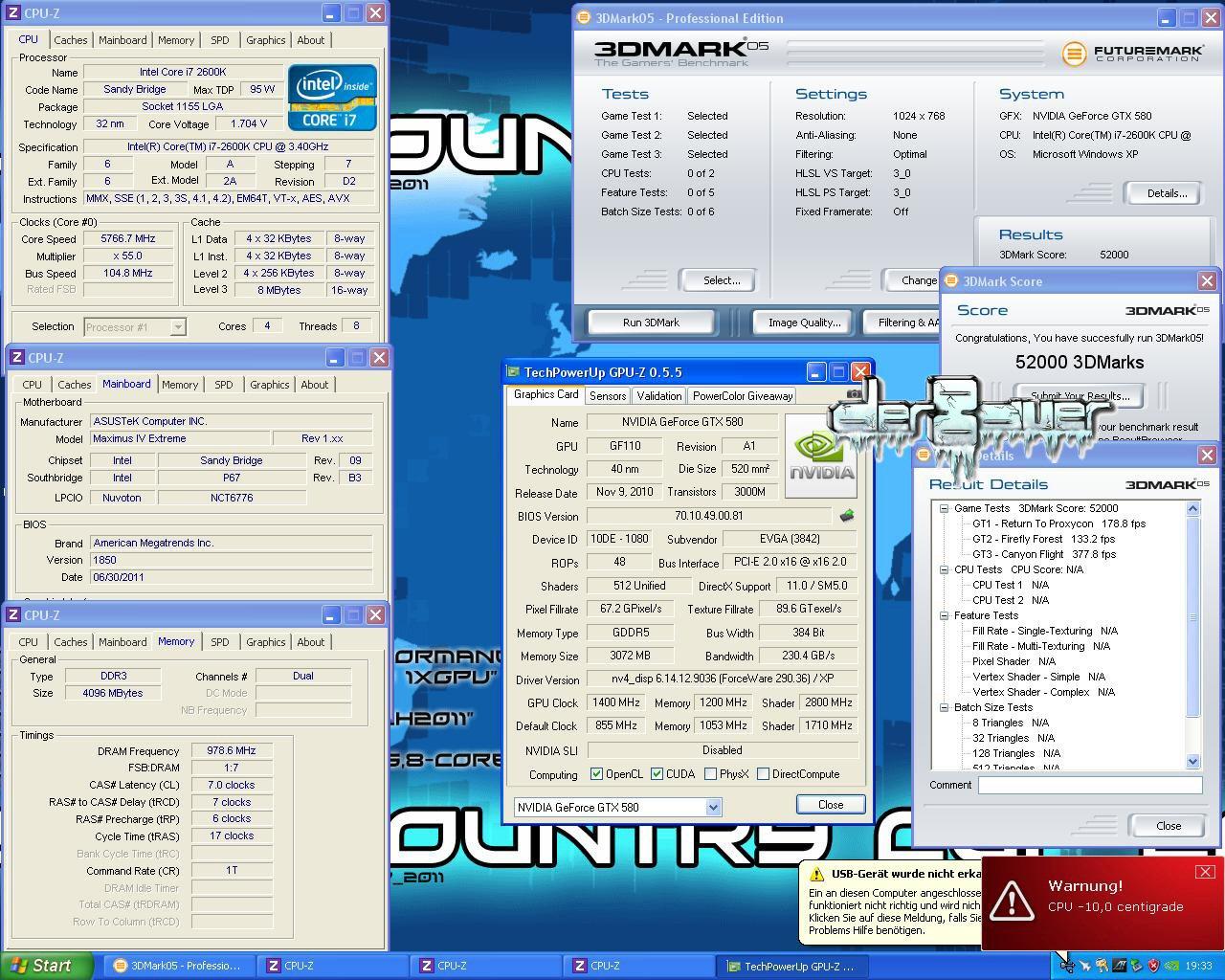Image resolution: width=1225 pixels, height=980 pixels.
Task: Click the USB device tray icon
Action: coord(1067,966)
